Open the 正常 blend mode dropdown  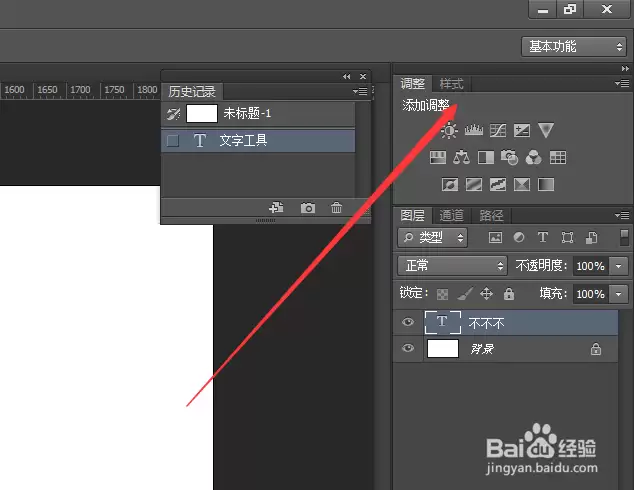point(452,266)
